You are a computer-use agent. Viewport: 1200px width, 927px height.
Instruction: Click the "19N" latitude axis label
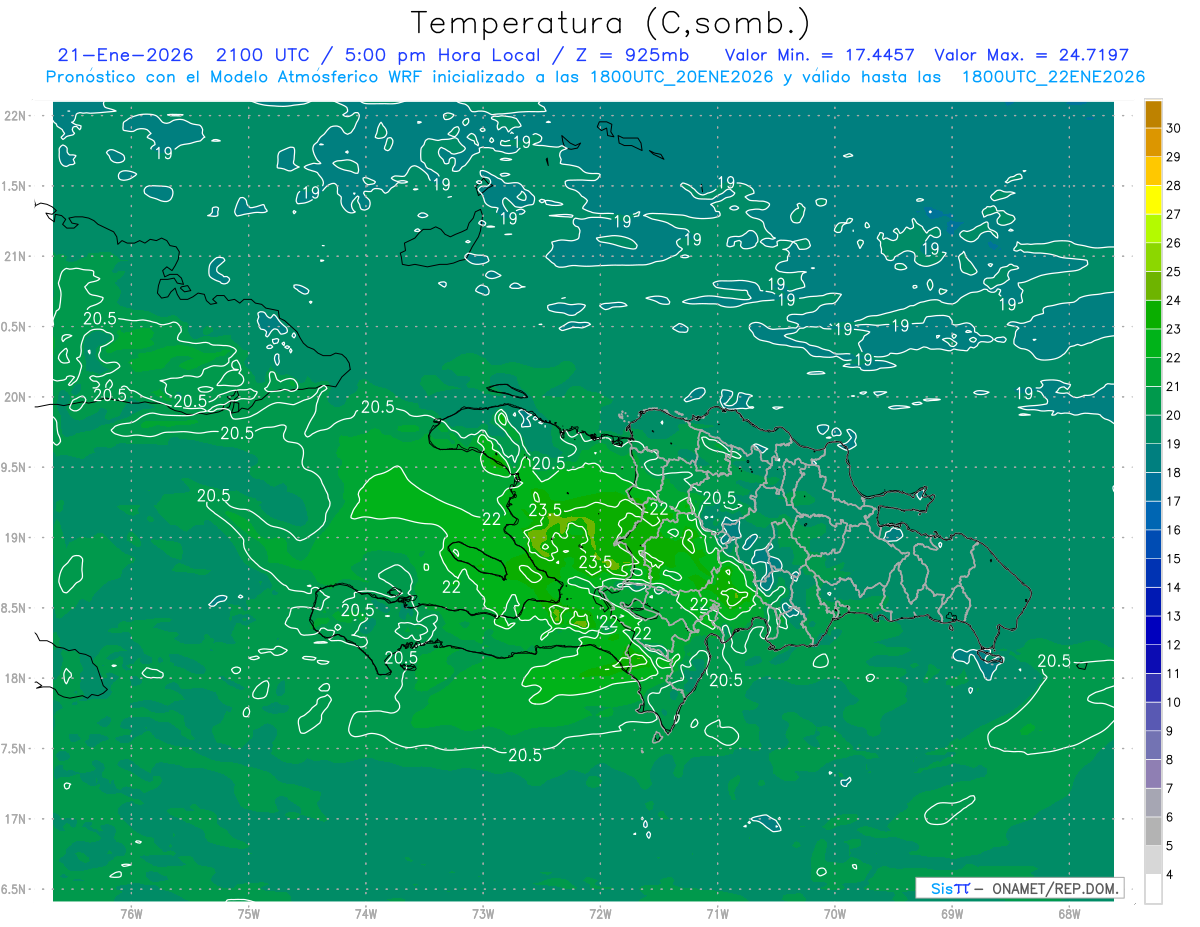pyautogui.click(x=16, y=538)
